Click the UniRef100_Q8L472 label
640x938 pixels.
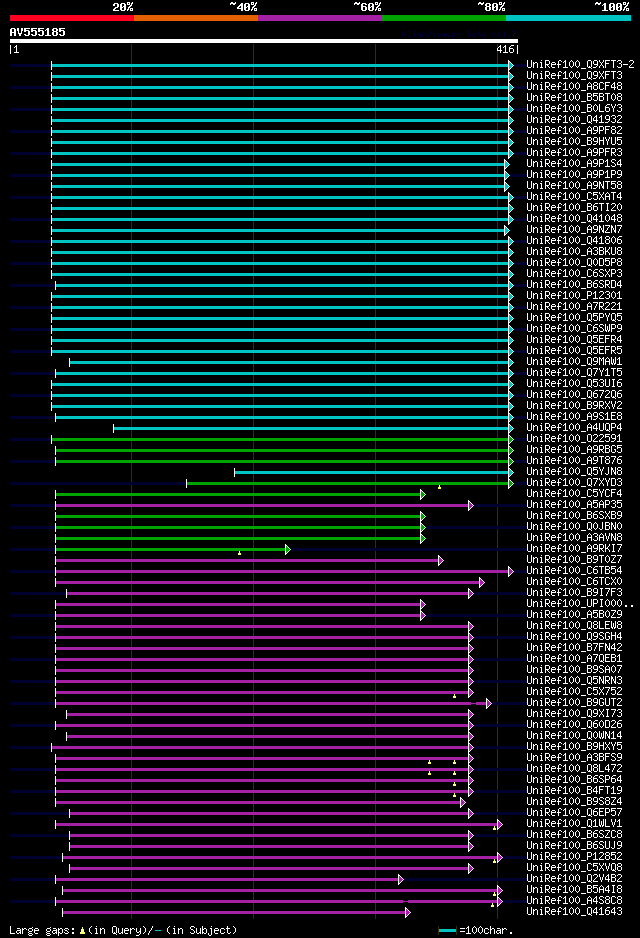pos(574,768)
